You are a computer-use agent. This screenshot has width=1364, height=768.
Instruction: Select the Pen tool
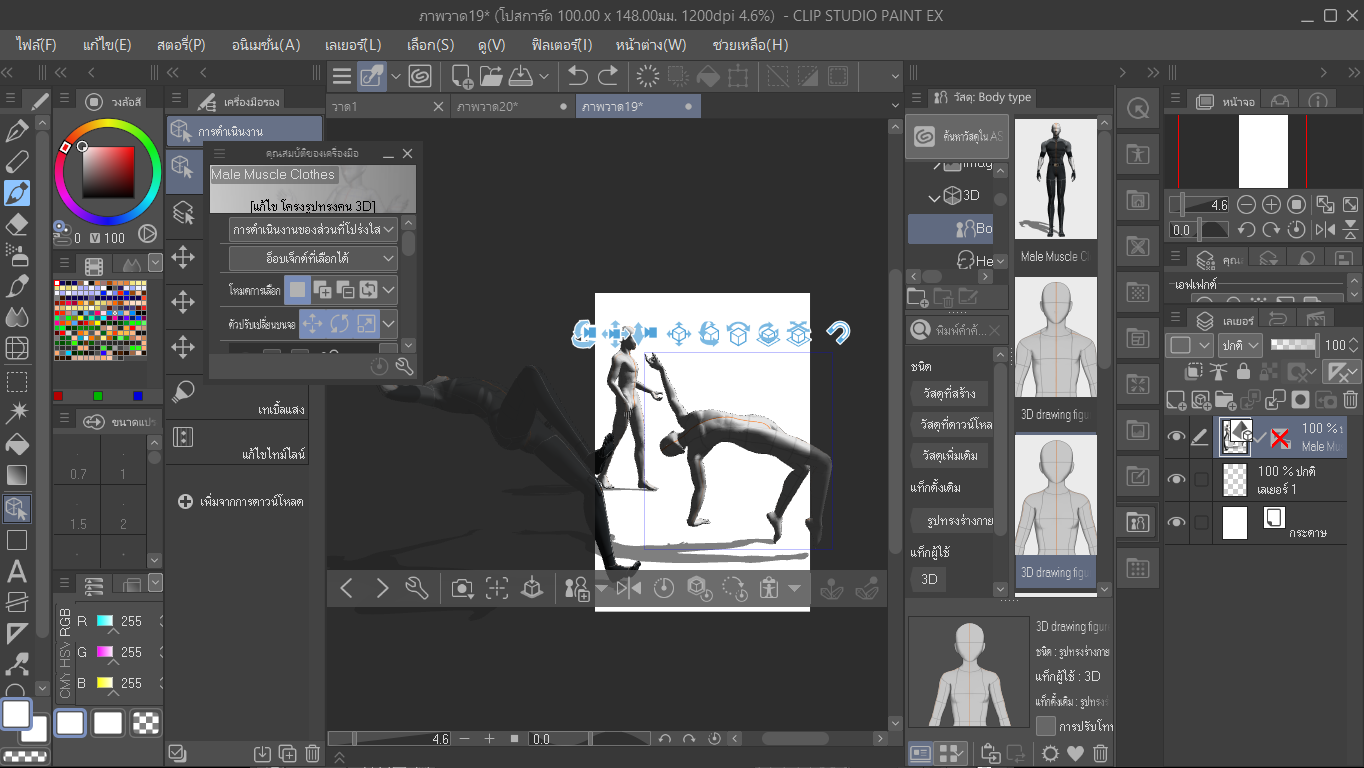(15, 131)
